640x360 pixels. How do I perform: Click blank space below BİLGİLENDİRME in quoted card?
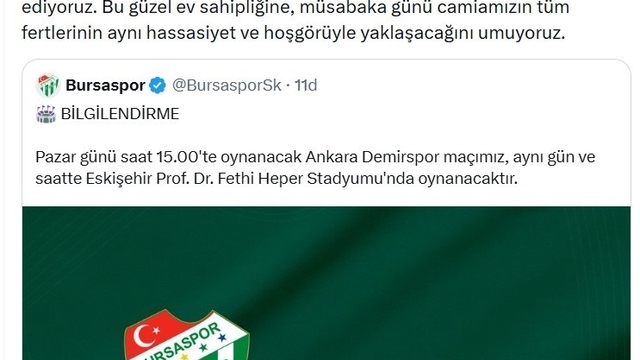click(x=327, y=136)
